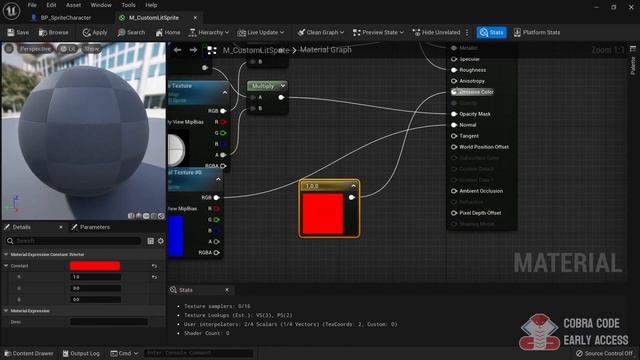
Task: Click Tangent input pin
Action: point(454,136)
